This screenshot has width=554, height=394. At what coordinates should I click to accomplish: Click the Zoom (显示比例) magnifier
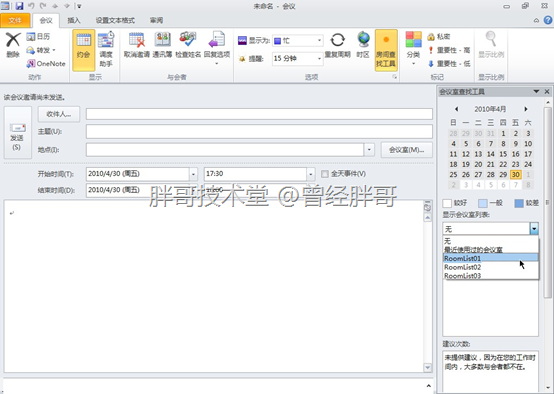491,39
